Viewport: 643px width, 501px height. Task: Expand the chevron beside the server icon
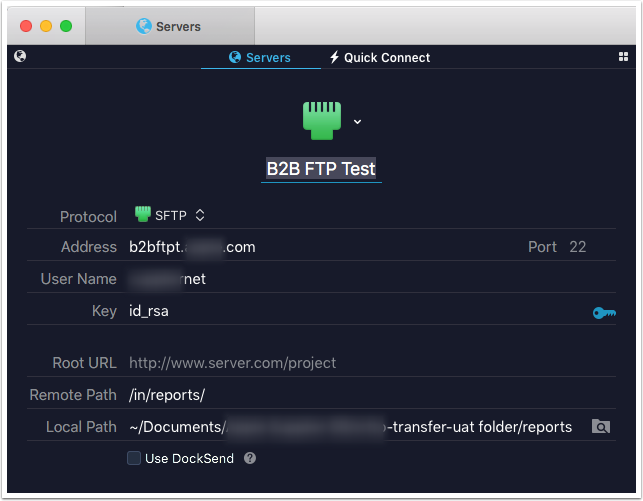coord(357,122)
